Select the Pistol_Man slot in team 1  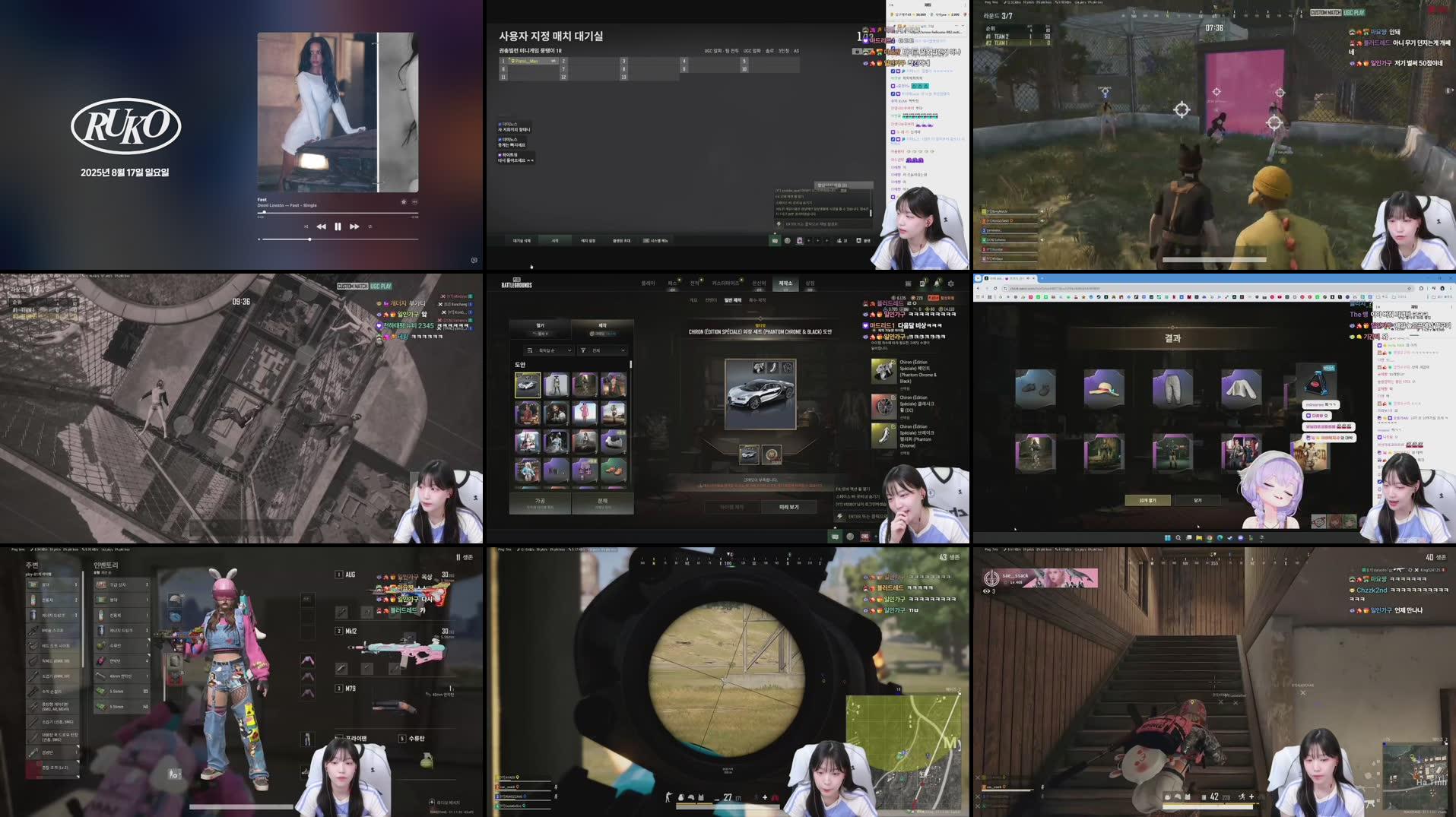coord(528,61)
